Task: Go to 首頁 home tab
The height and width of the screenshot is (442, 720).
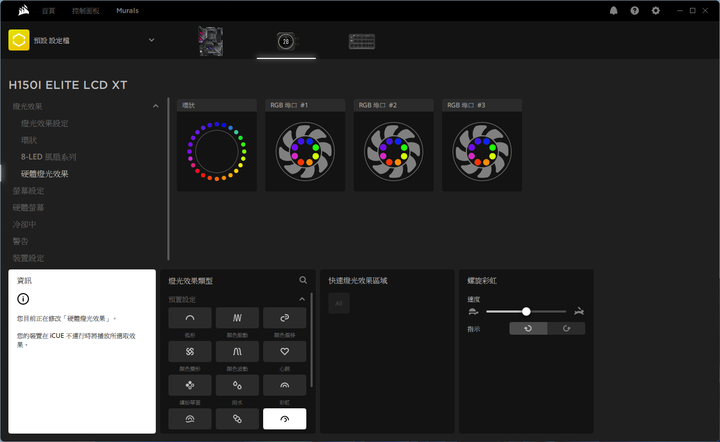Action: coord(48,11)
